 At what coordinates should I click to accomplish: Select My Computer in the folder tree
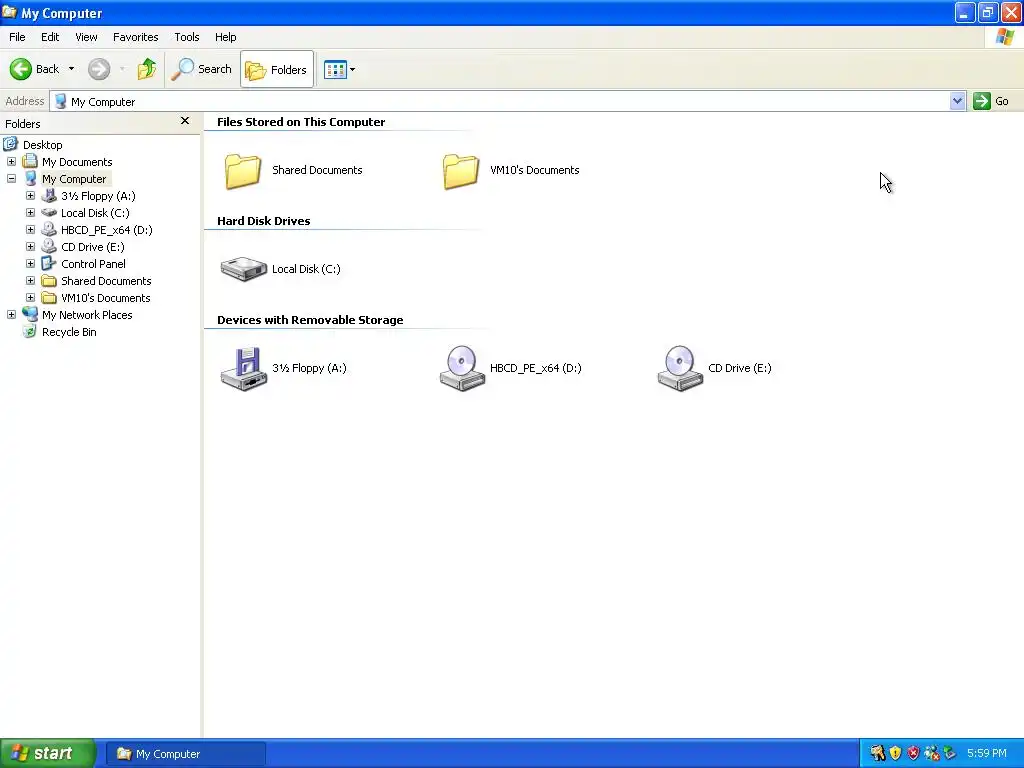74,179
